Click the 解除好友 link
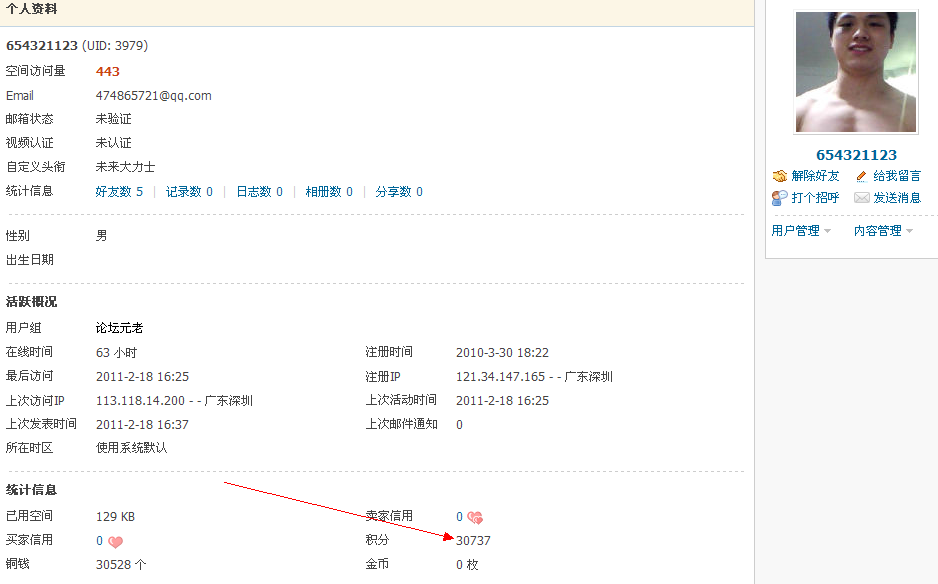 pos(815,176)
